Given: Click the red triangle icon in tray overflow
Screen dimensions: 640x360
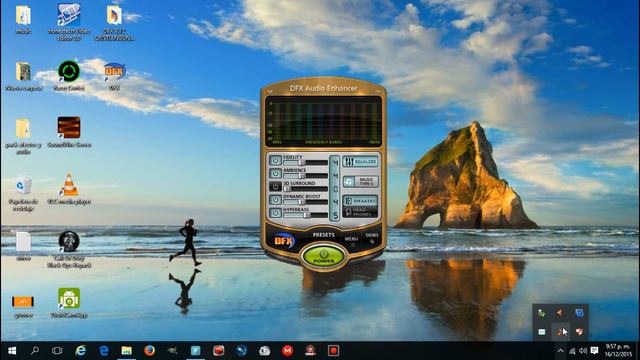Looking at the screenshot, I should (x=560, y=313).
